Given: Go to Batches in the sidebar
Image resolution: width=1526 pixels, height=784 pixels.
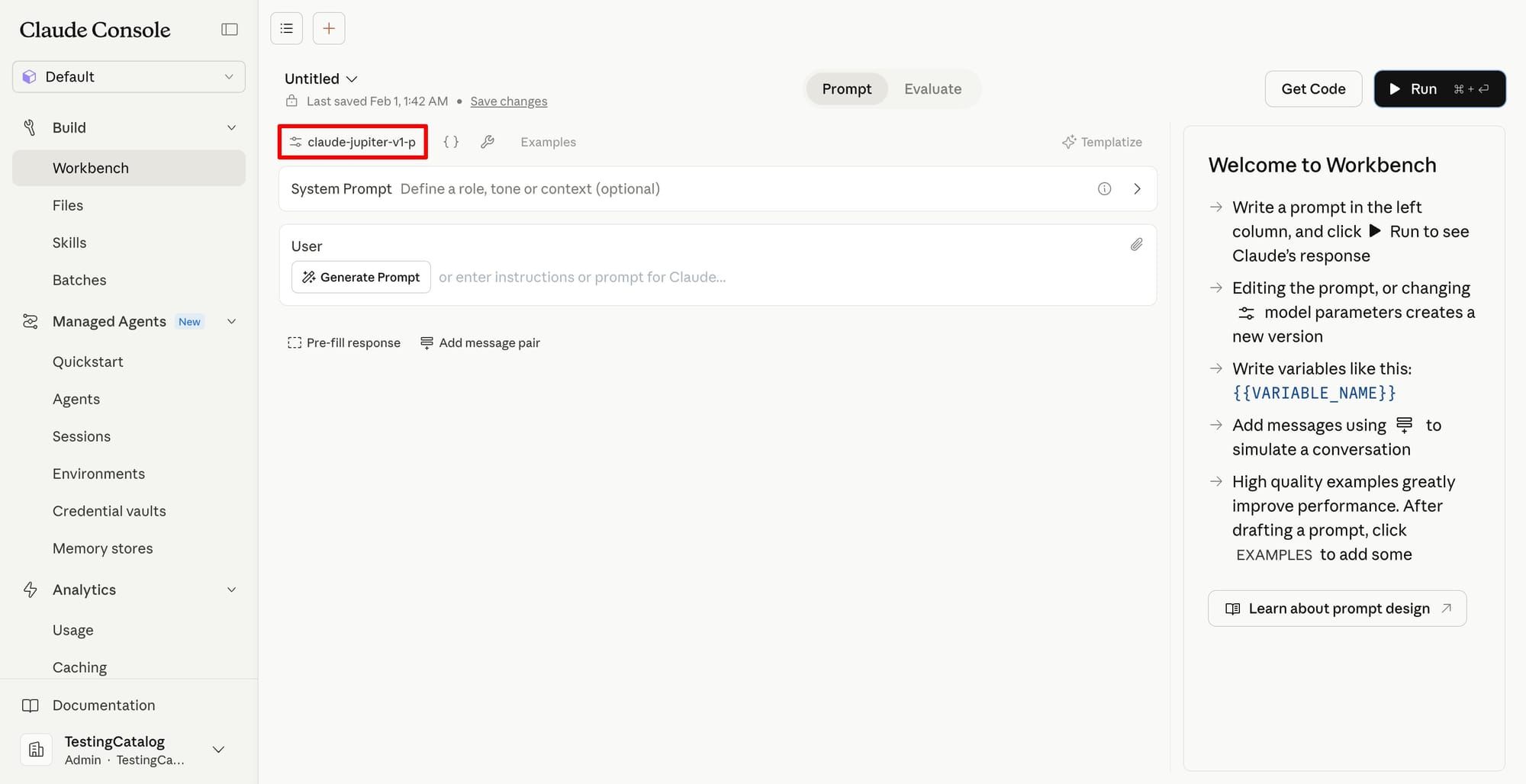Looking at the screenshot, I should (x=79, y=280).
